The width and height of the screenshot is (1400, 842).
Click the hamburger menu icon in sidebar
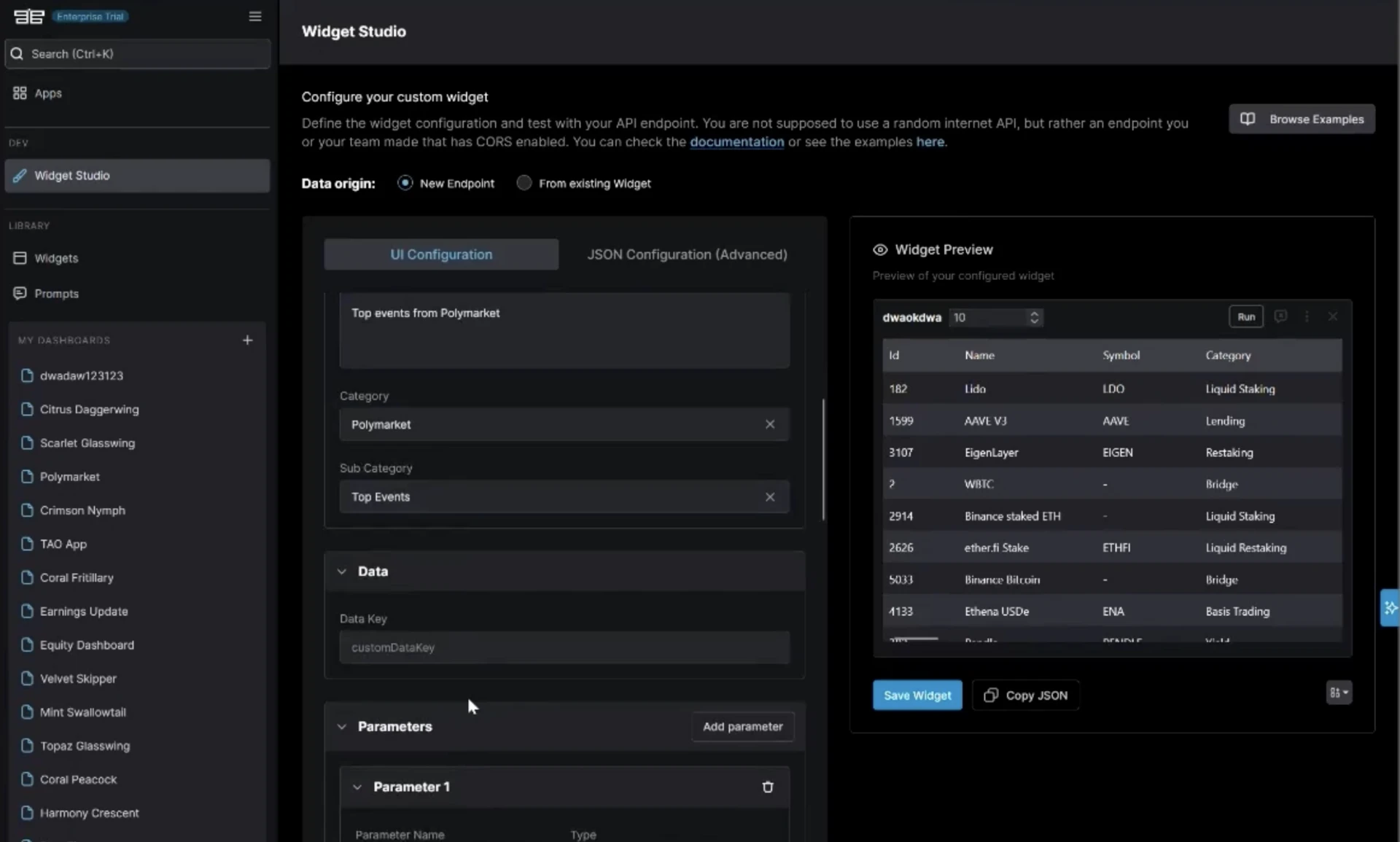tap(254, 16)
